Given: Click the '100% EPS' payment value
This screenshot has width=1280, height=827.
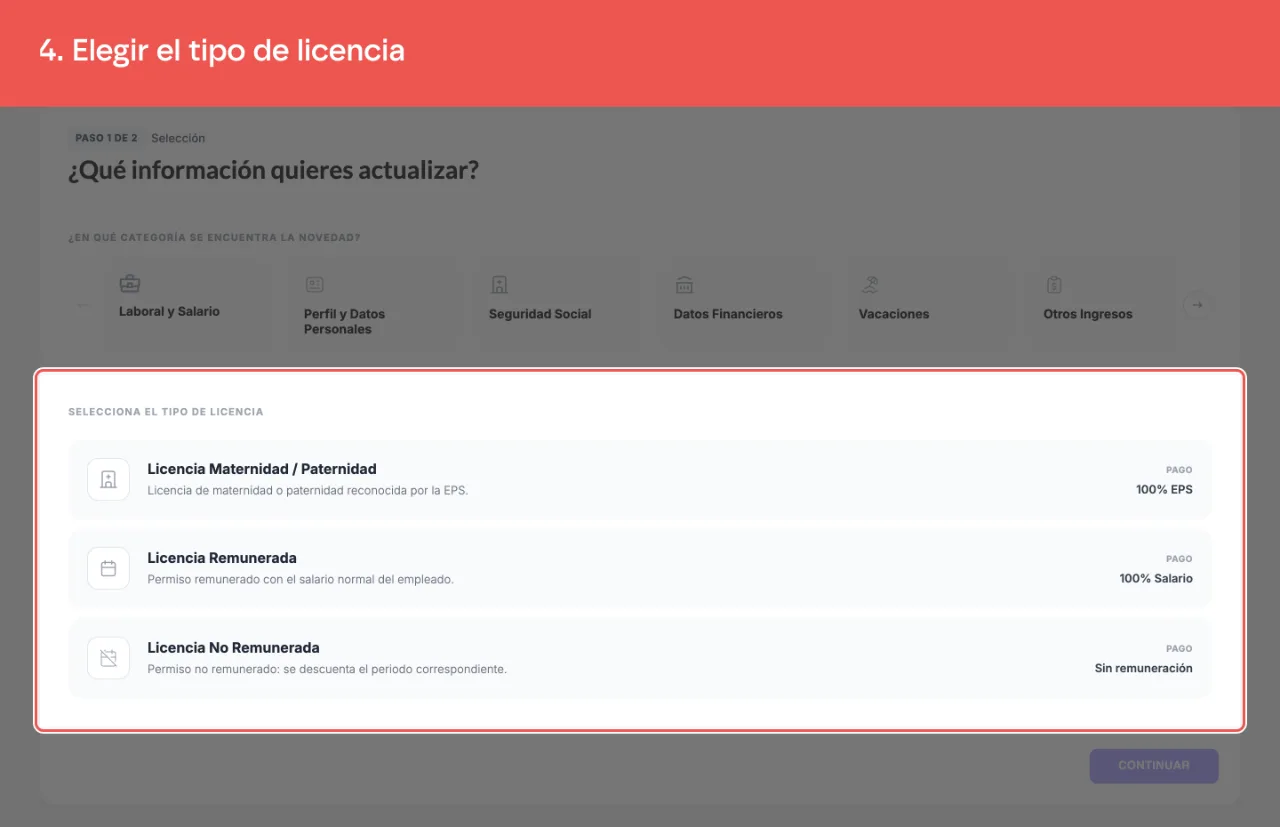Looking at the screenshot, I should point(1164,490).
